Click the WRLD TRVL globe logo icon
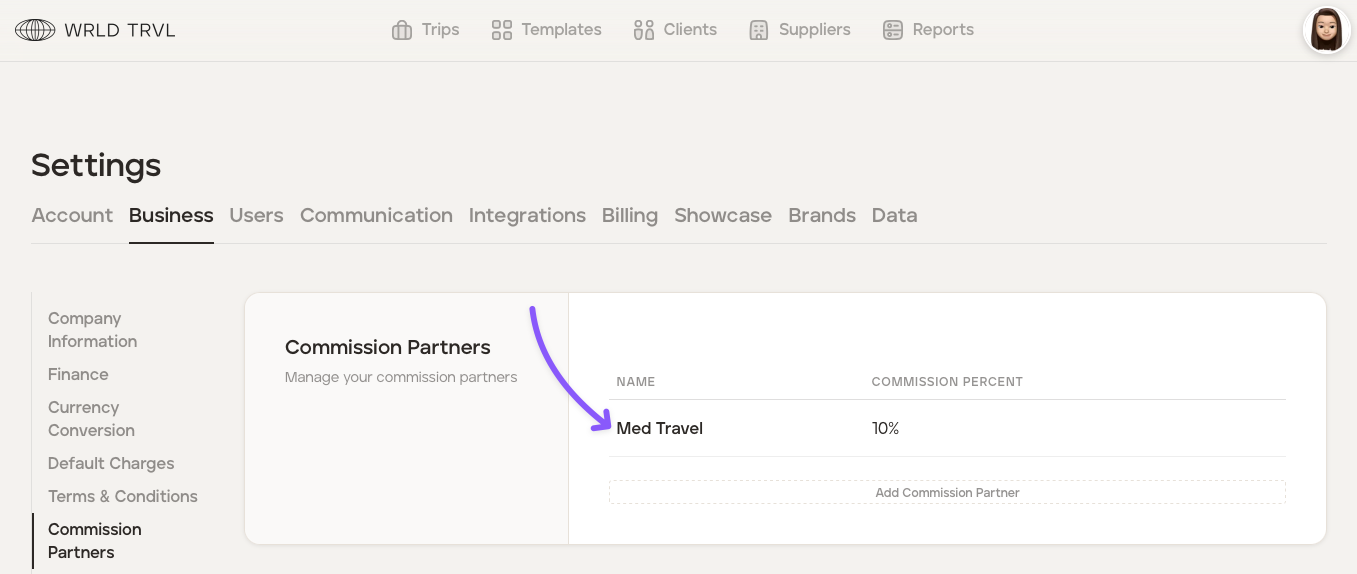The height and width of the screenshot is (574, 1357). pyautogui.click(x=35, y=30)
